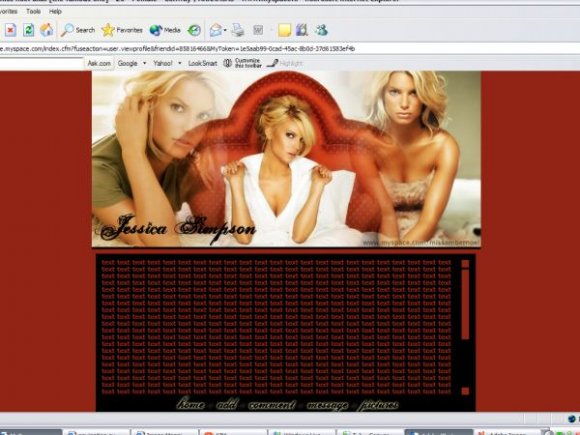
Task: Open the Favorites star button
Action: click(x=122, y=30)
